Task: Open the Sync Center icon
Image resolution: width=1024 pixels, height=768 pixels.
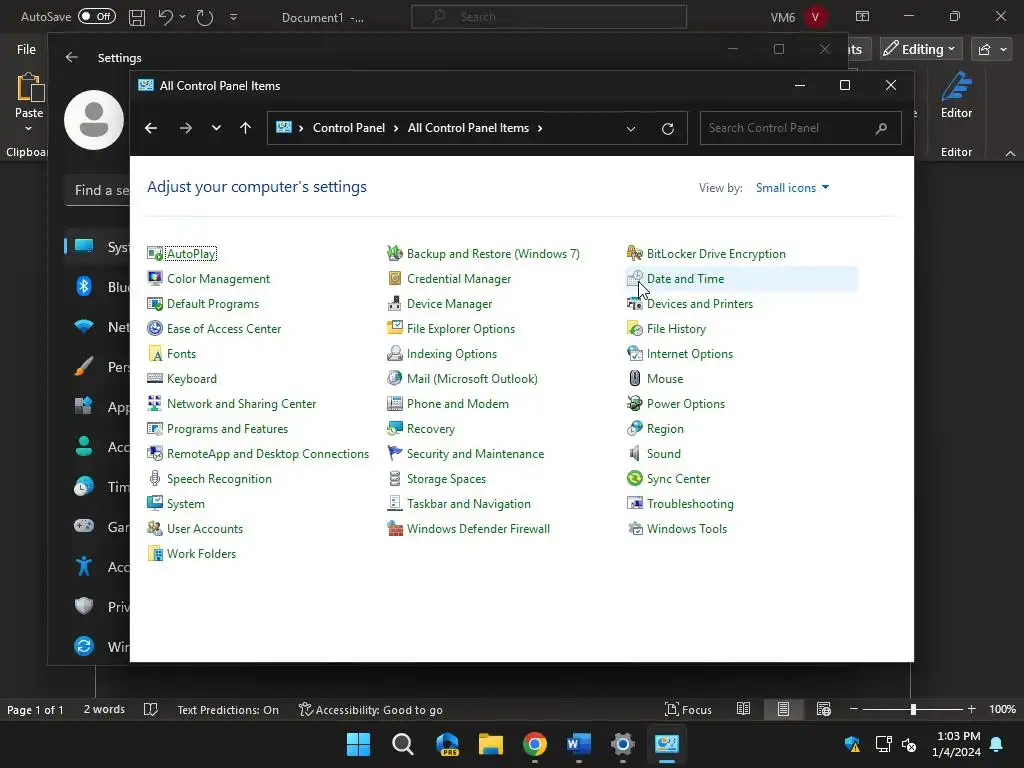Action: tap(635, 479)
